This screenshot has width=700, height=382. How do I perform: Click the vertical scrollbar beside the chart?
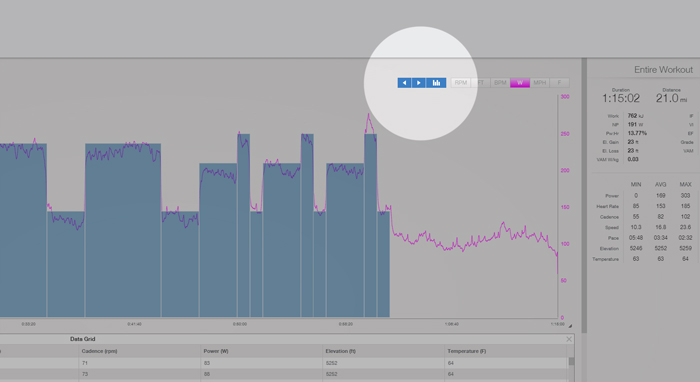point(584,195)
